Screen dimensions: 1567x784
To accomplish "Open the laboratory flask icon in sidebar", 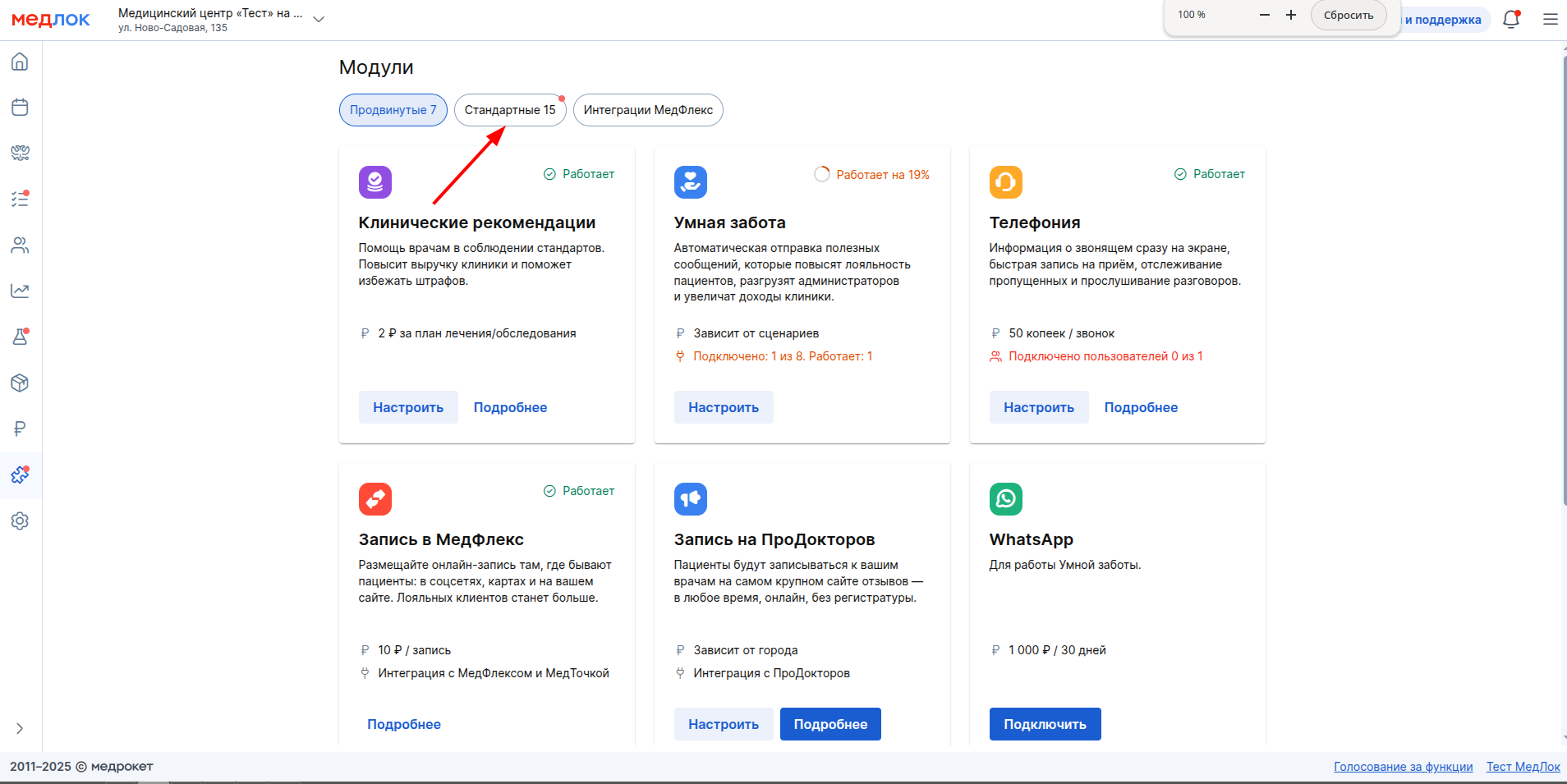I will point(20,337).
